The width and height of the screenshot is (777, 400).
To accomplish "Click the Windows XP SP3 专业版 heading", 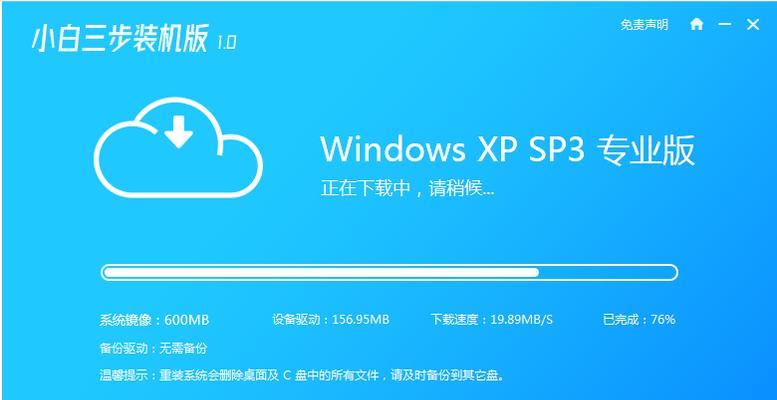I will point(507,149).
